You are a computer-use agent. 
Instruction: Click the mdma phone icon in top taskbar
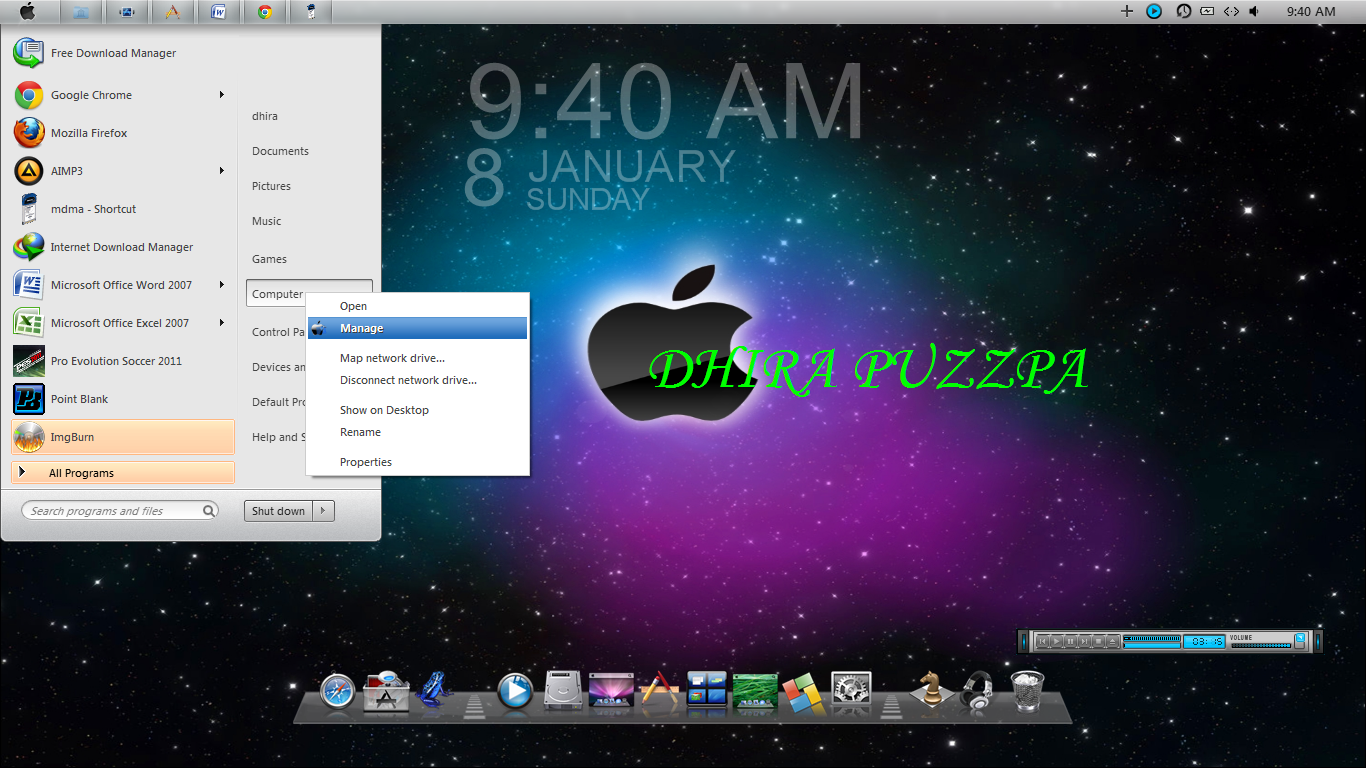[x=311, y=12]
